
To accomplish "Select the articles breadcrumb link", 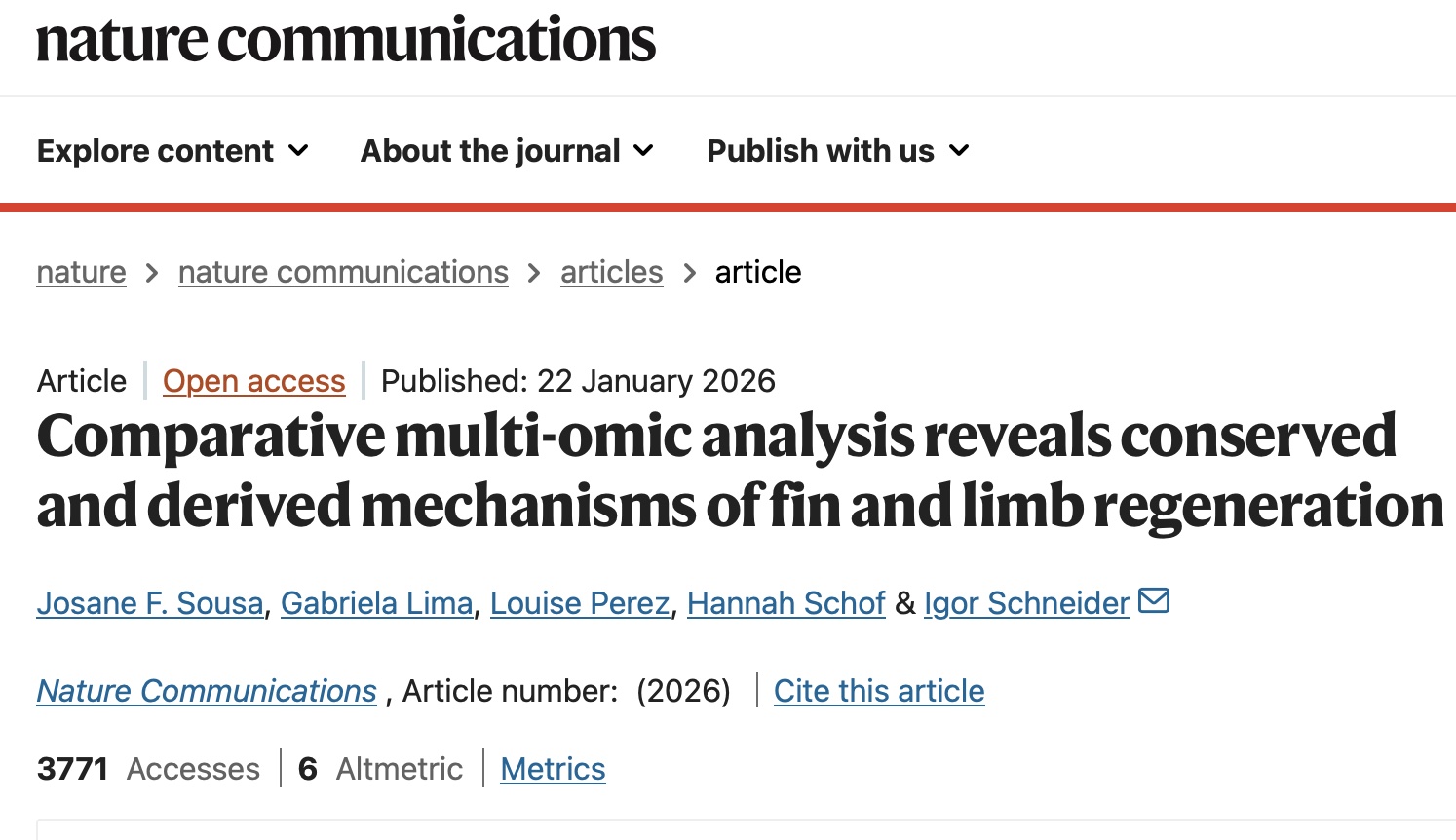I will click(611, 272).
